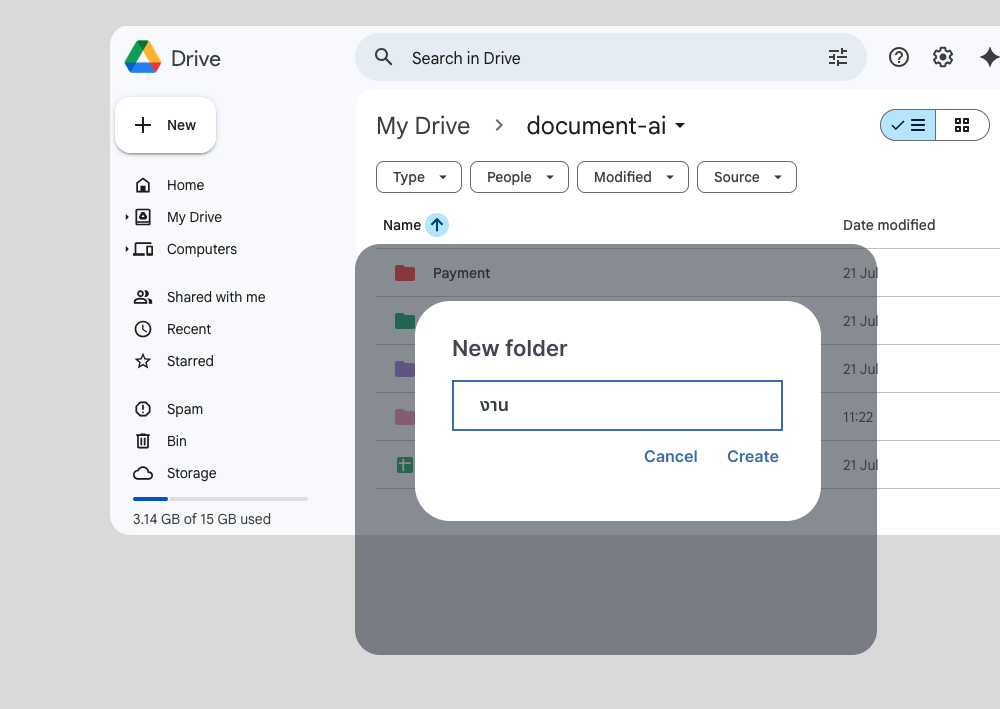The width and height of the screenshot is (1000, 709).
Task: Open the Type filter dropdown
Action: 418,177
